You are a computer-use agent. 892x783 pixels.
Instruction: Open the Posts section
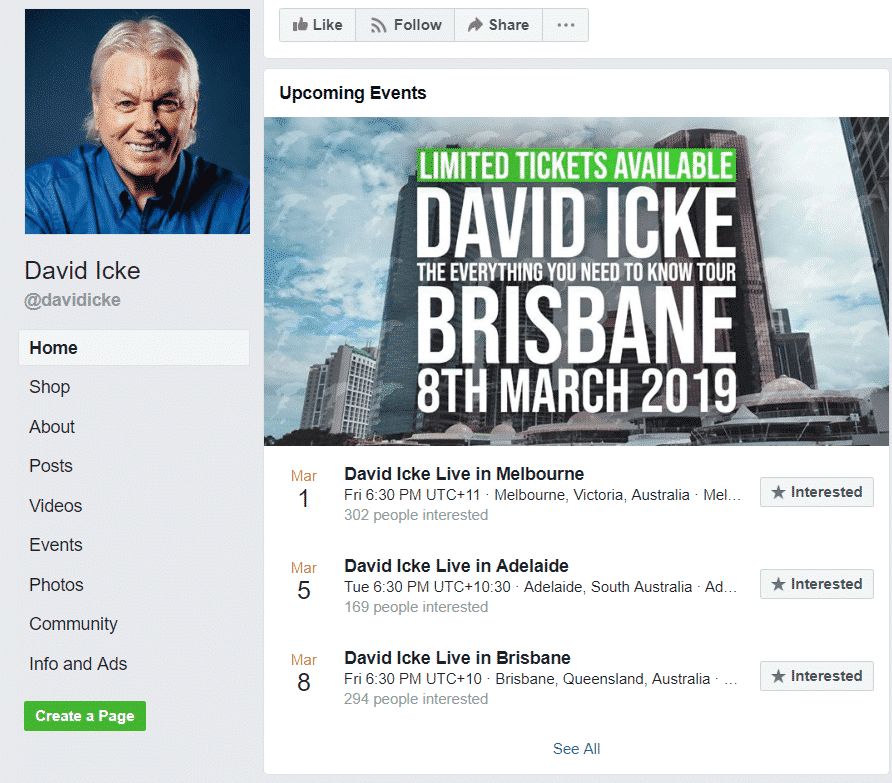[51, 466]
